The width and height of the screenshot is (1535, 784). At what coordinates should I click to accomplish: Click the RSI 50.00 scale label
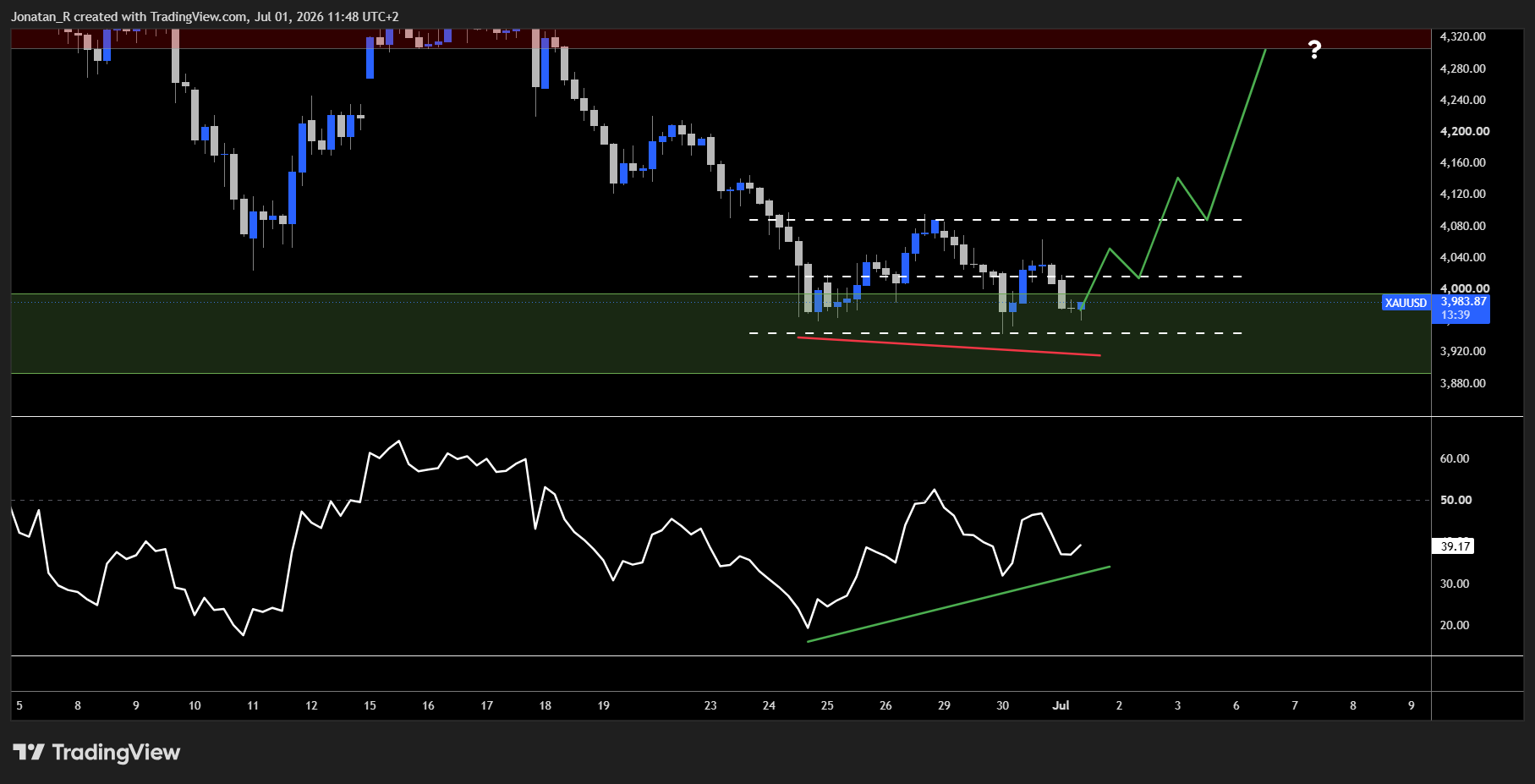coord(1456,500)
